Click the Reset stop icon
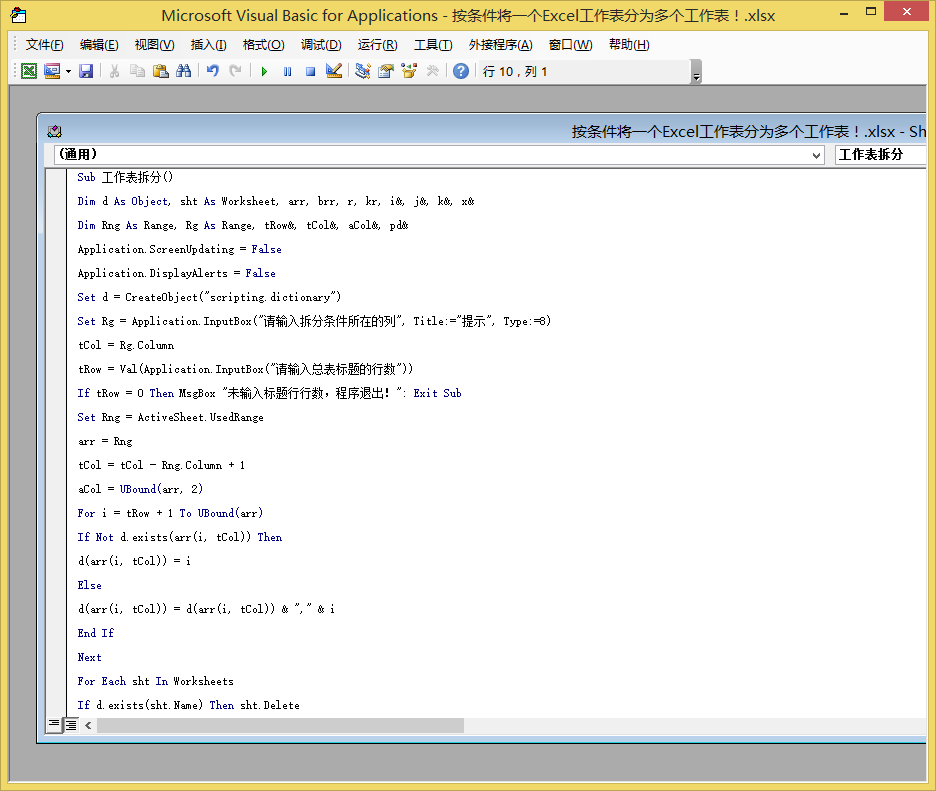The width and height of the screenshot is (936, 791). point(310,72)
